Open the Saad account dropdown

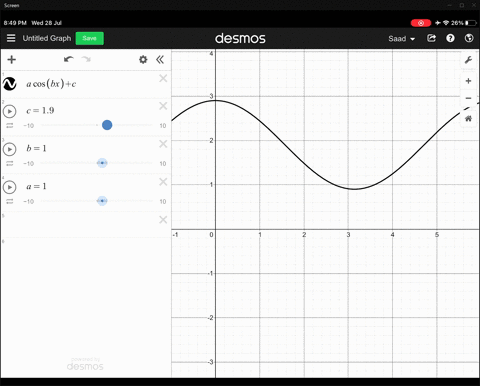coord(401,39)
